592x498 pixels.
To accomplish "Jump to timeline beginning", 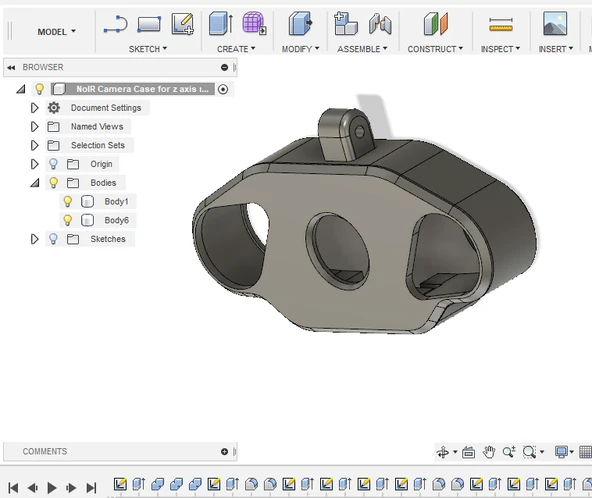I will coord(13,488).
